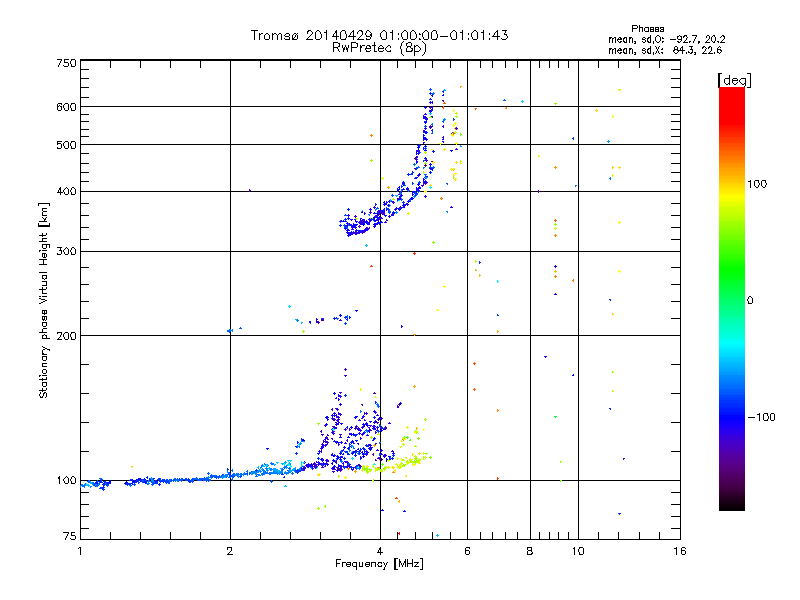Image resolution: width=800 pixels, height=600 pixels.
Task: Click the colorbar '100' tick label
Action: click(757, 184)
